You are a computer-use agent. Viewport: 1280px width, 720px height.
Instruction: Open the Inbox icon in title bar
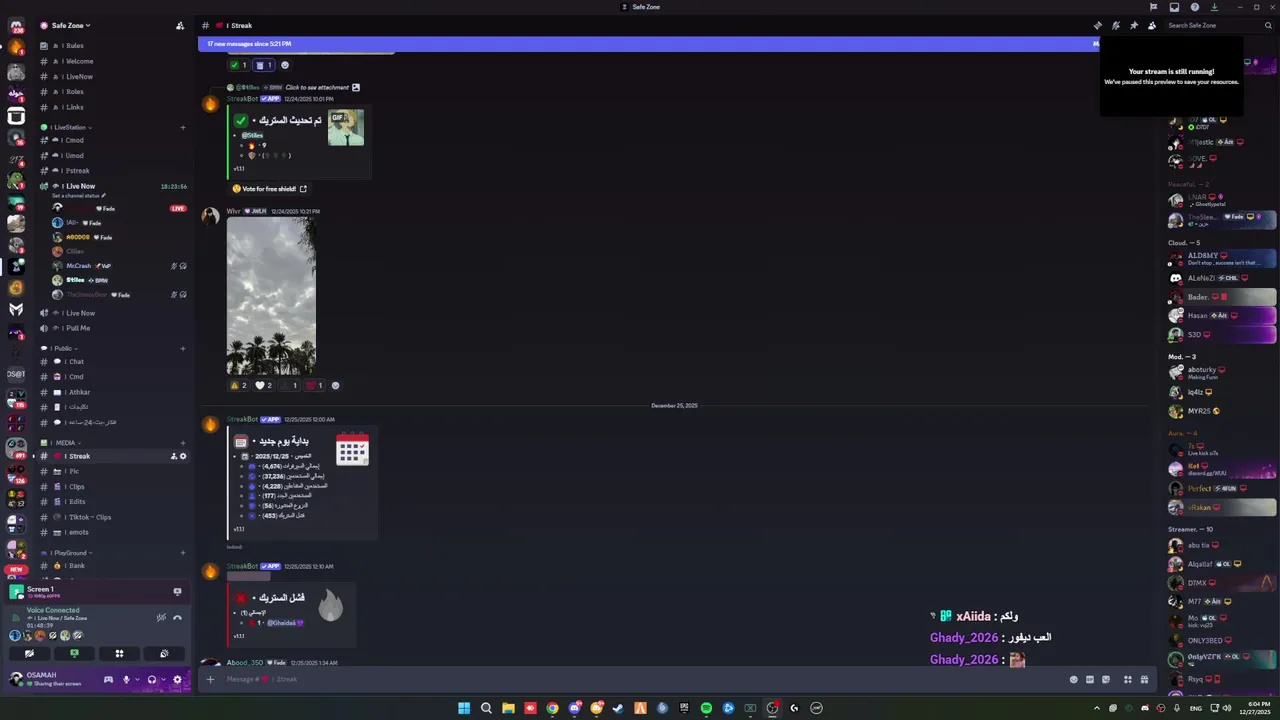click(1175, 7)
